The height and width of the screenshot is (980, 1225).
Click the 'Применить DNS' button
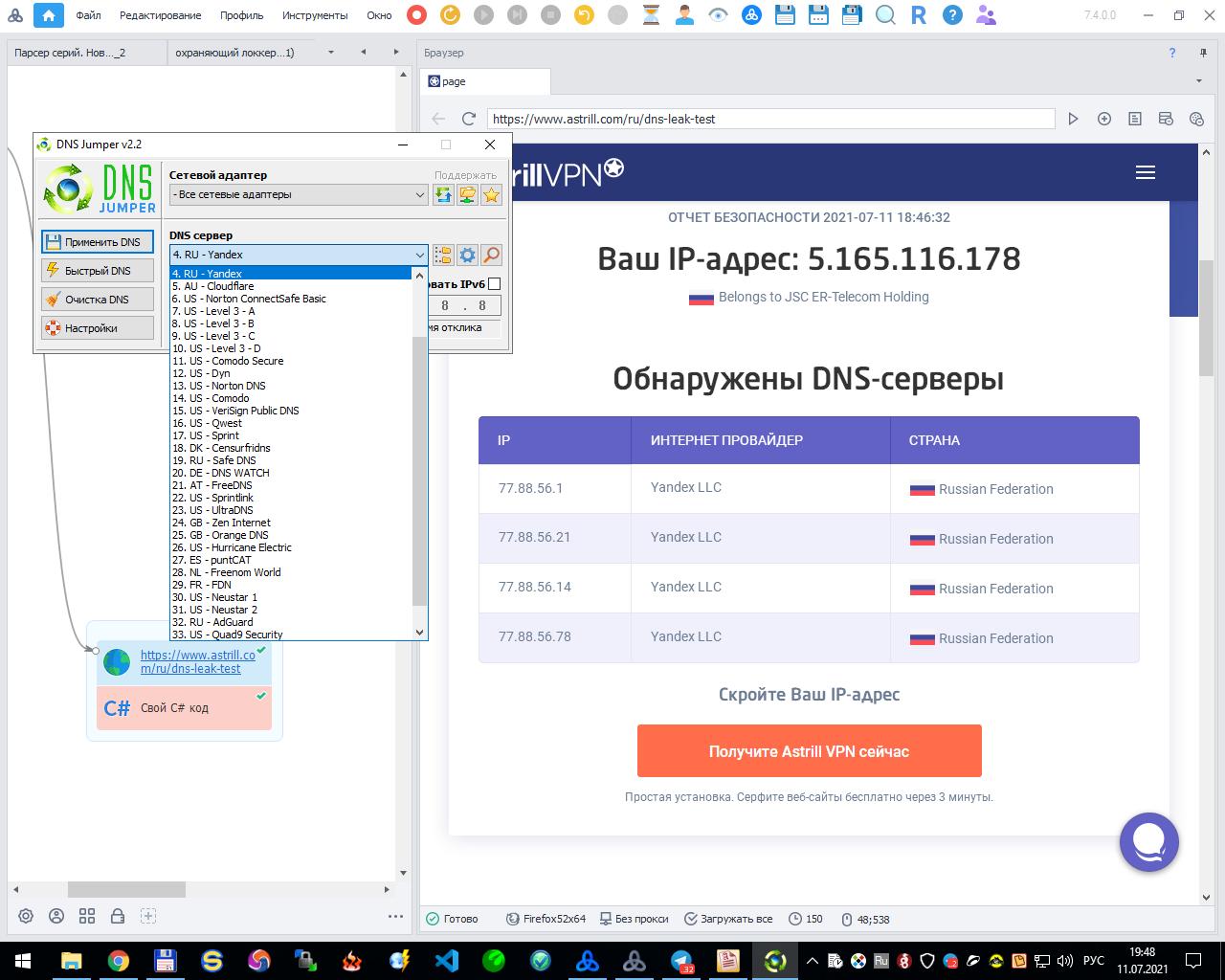[98, 242]
